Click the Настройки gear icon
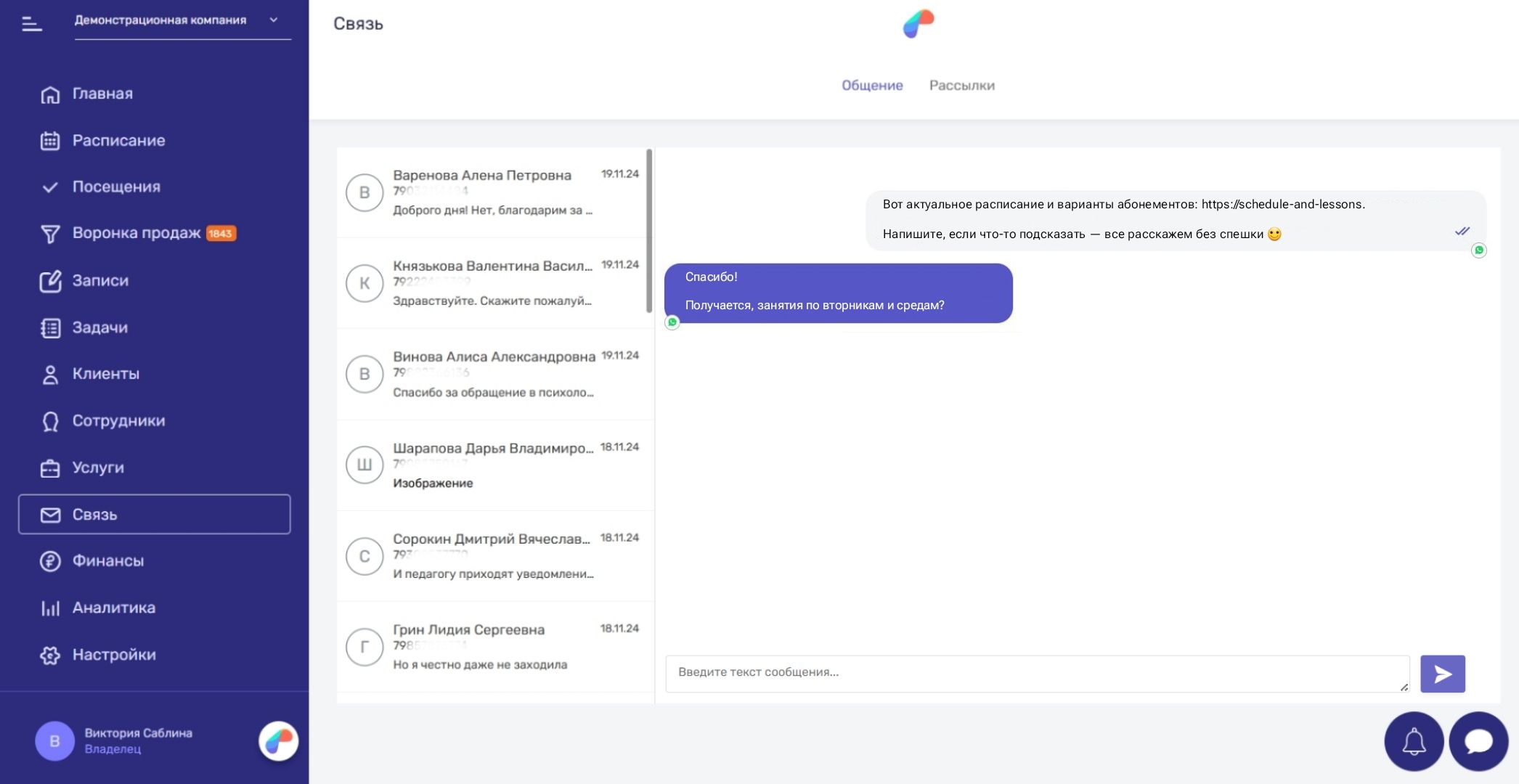Image resolution: width=1519 pixels, height=784 pixels. pyautogui.click(x=50, y=655)
